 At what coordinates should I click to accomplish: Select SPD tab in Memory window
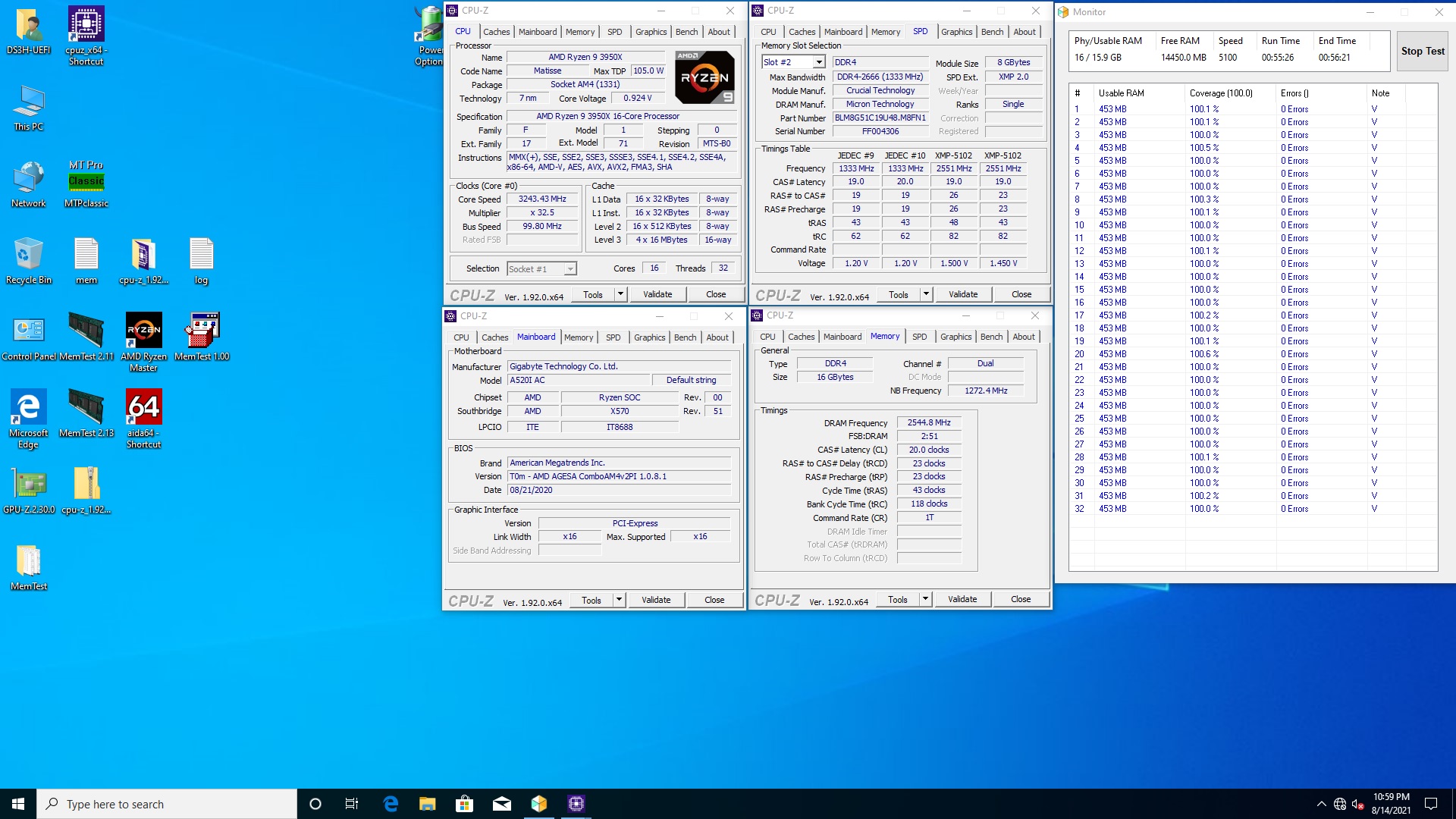tap(919, 337)
